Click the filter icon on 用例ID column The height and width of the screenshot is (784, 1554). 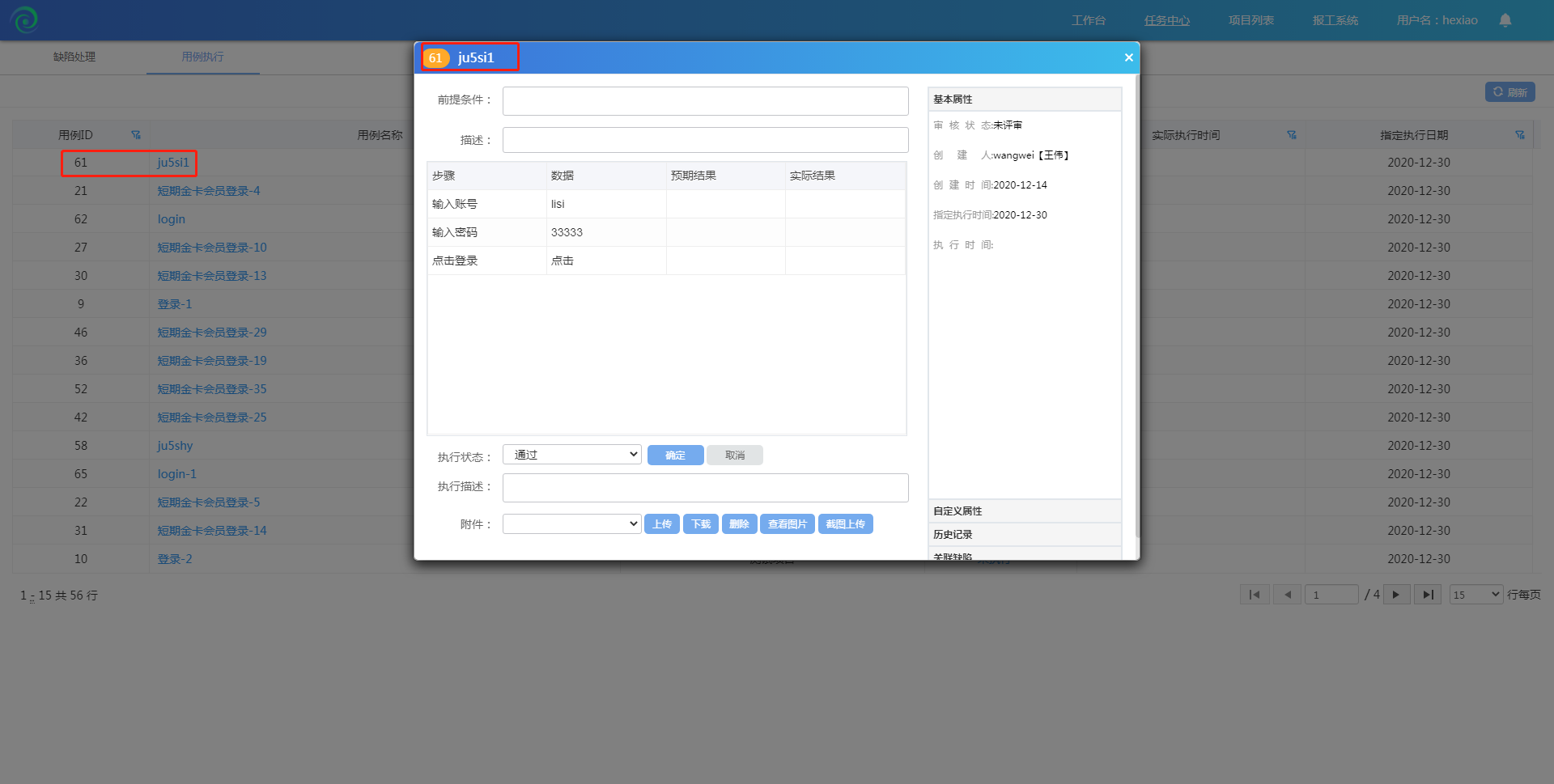(136, 135)
